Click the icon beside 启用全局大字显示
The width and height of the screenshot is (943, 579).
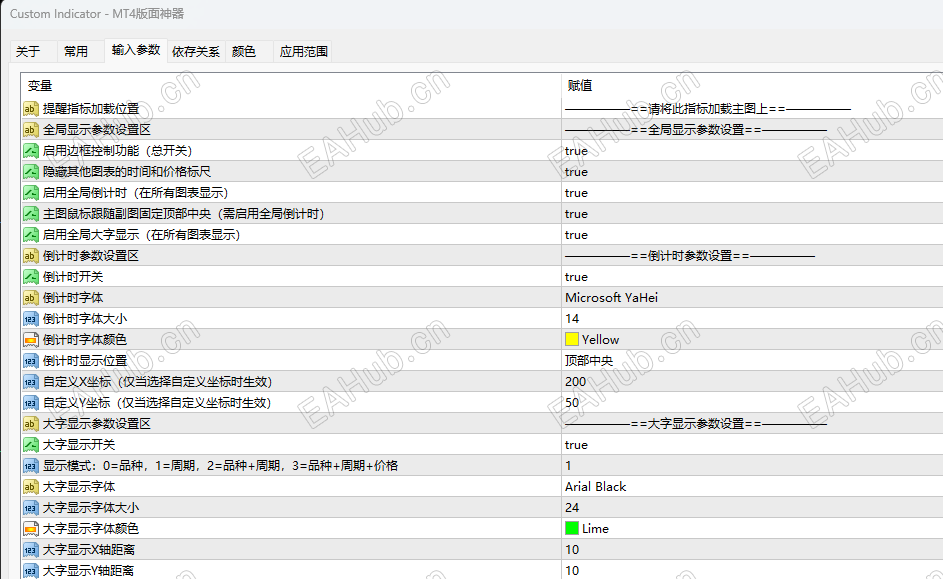click(x=31, y=235)
